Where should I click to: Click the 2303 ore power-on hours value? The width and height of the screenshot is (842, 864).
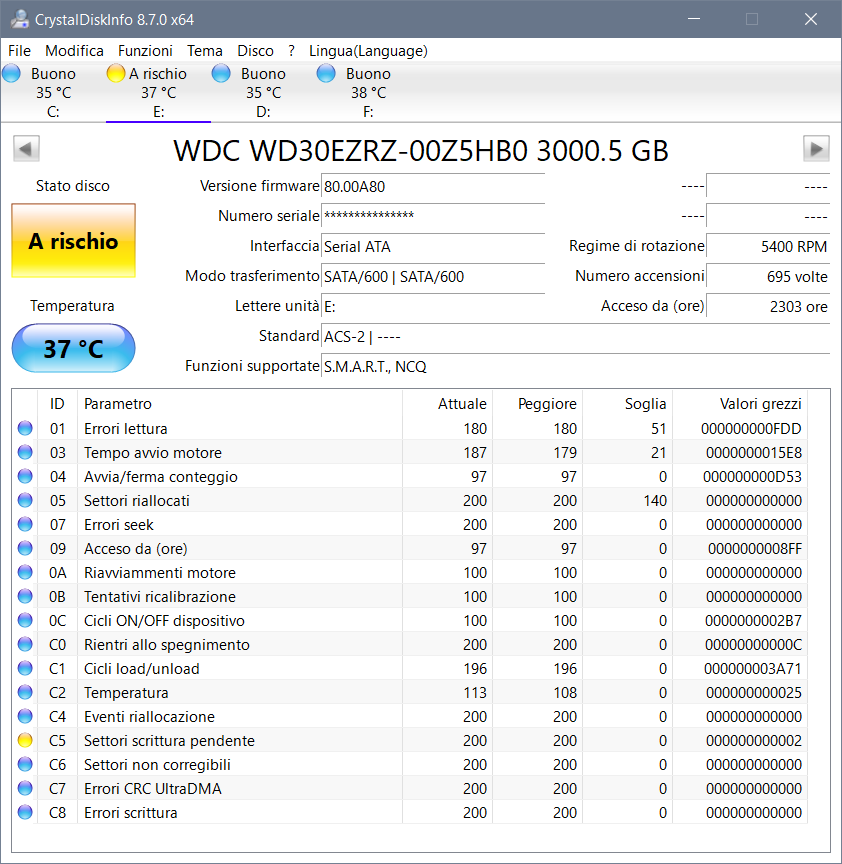pos(768,306)
